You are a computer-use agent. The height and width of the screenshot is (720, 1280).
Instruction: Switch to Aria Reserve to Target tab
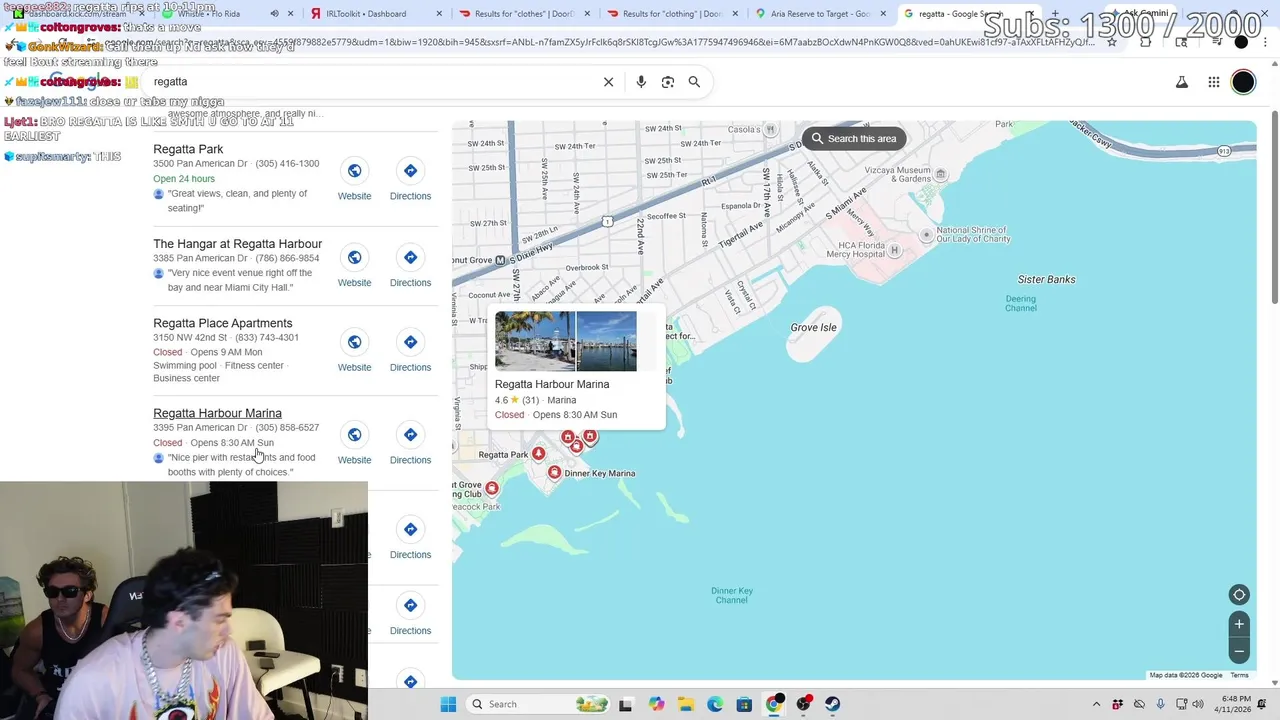tap(820, 14)
